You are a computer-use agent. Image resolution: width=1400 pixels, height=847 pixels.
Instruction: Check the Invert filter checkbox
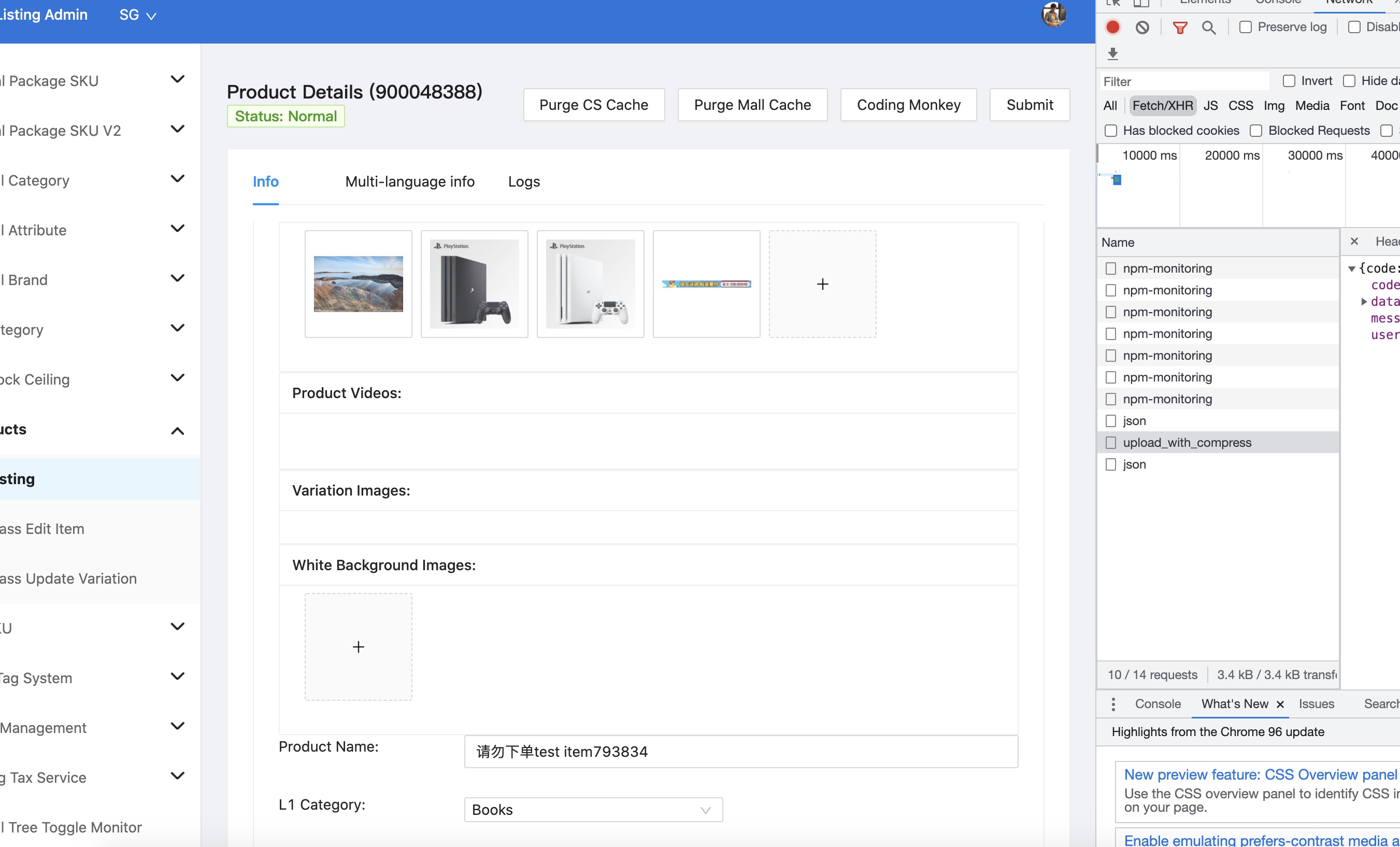[1289, 81]
